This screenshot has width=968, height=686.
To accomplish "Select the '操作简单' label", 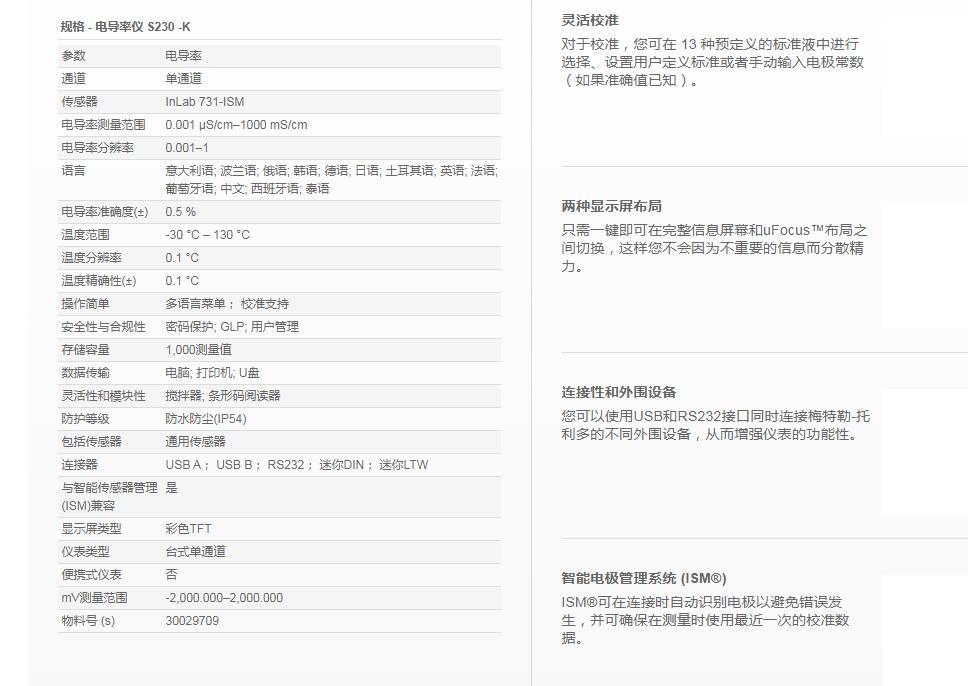I will (x=85, y=304).
